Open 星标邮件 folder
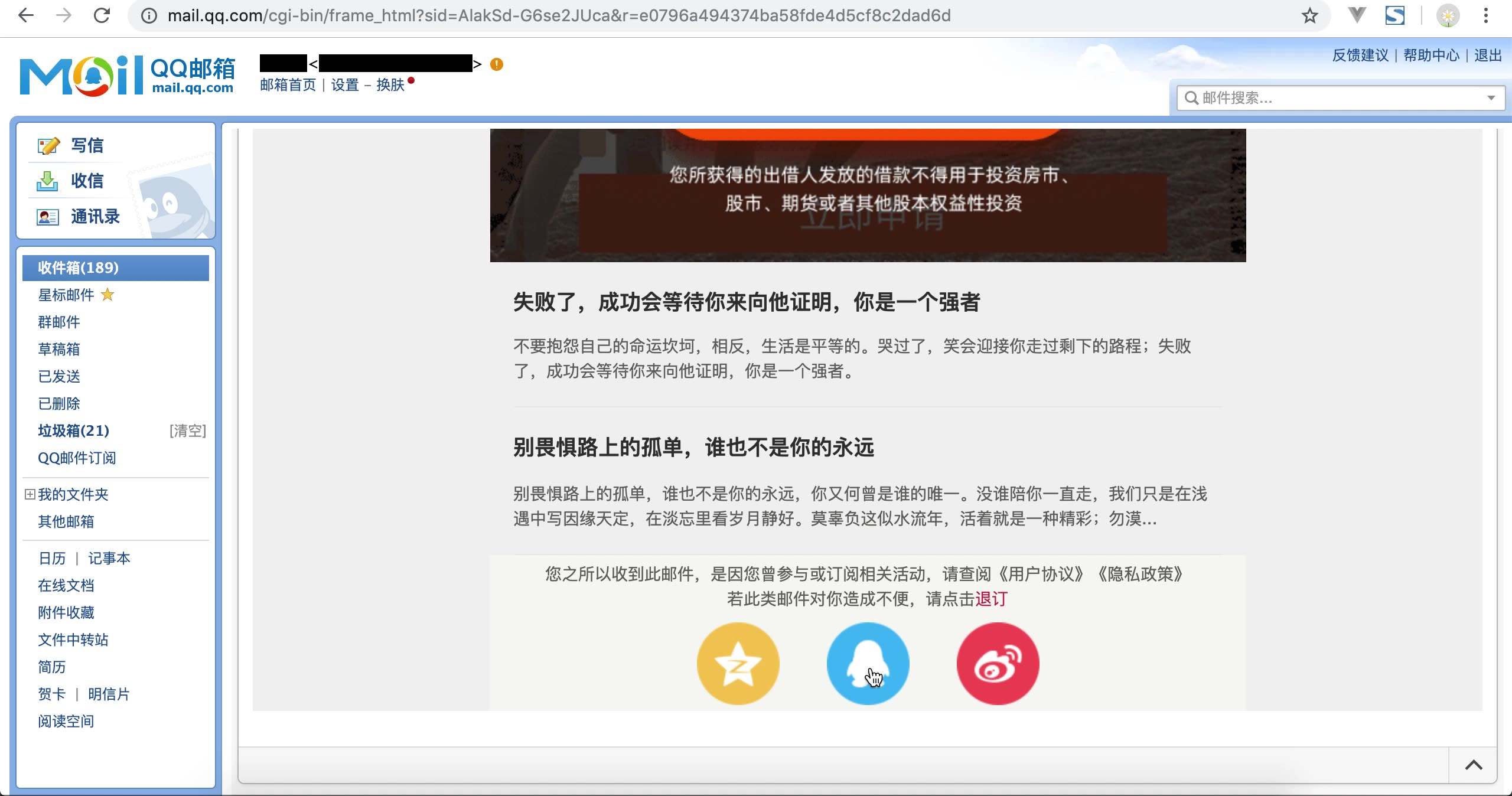The width and height of the screenshot is (1512, 796). tap(66, 295)
